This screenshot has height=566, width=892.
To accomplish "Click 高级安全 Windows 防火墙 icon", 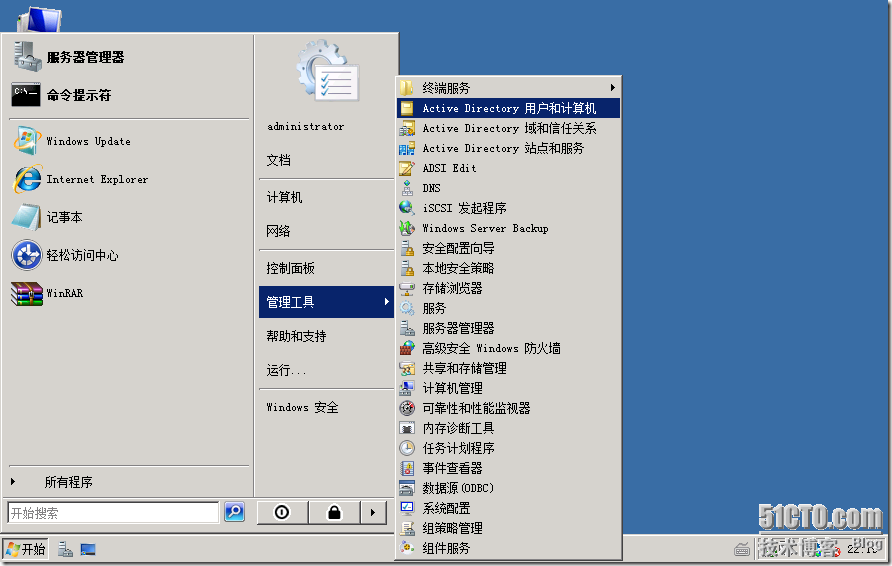I will [x=407, y=348].
